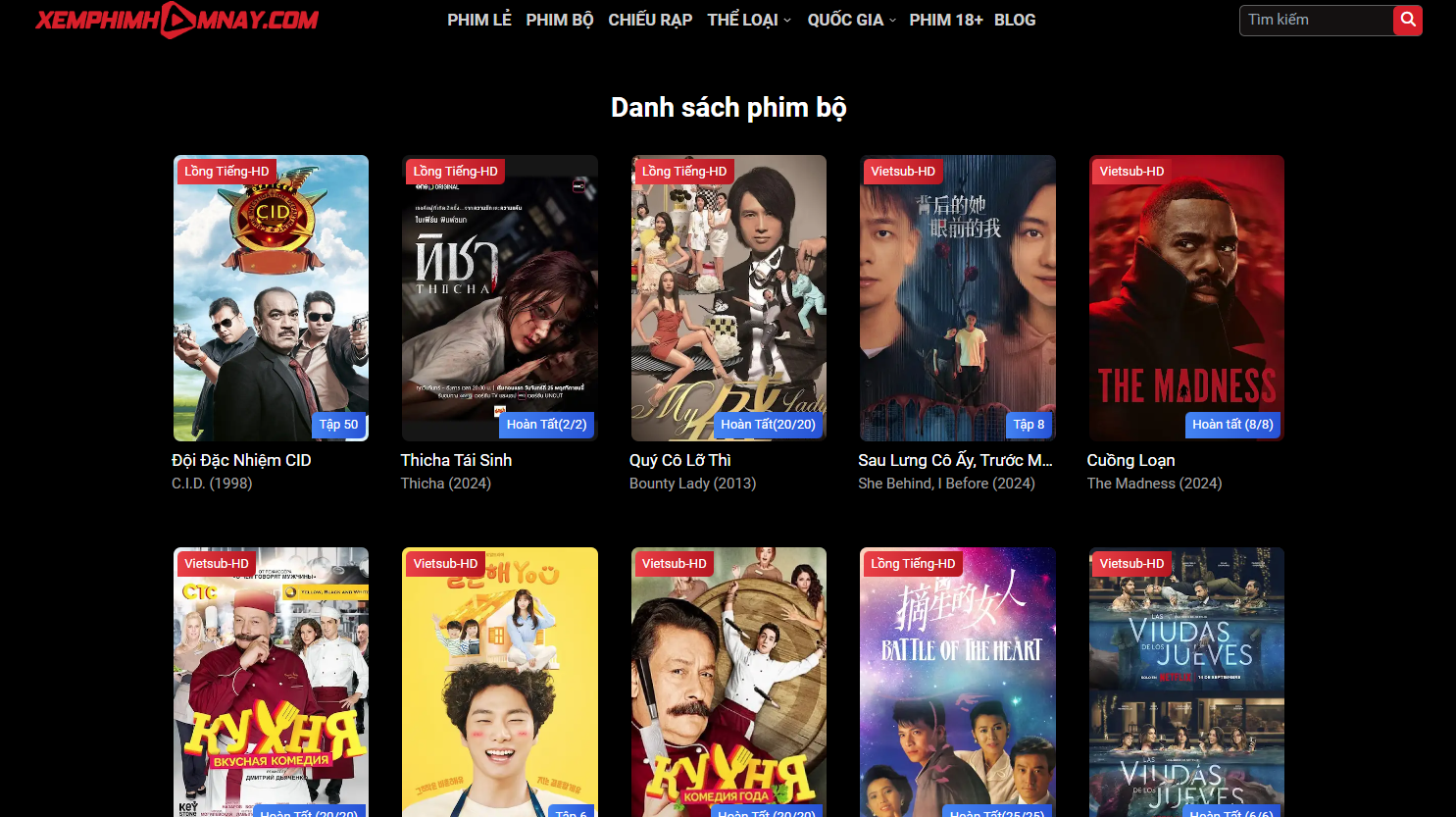
Task: Open the PHIM LẺ menu item
Action: coord(479,20)
